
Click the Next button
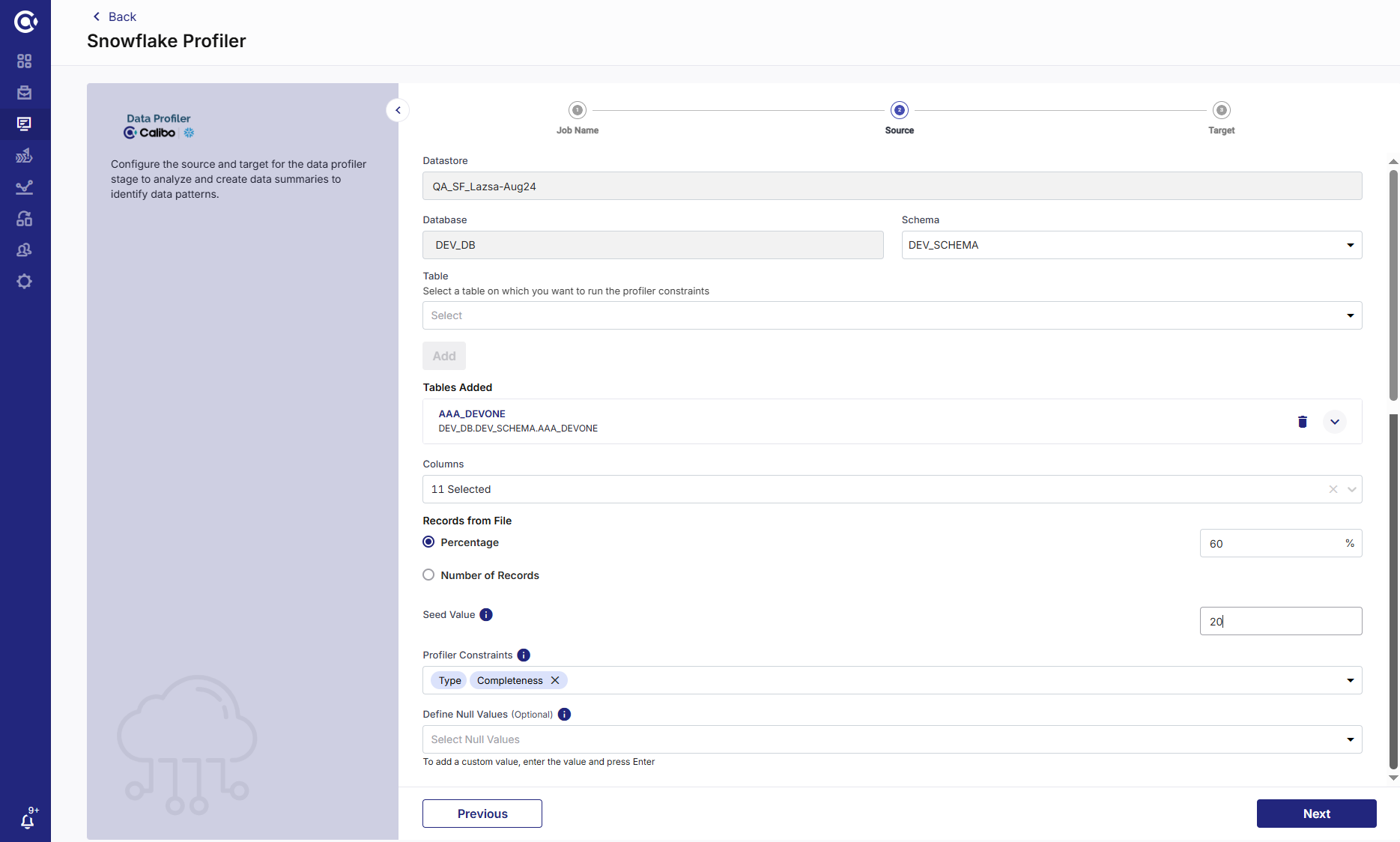tap(1316, 814)
